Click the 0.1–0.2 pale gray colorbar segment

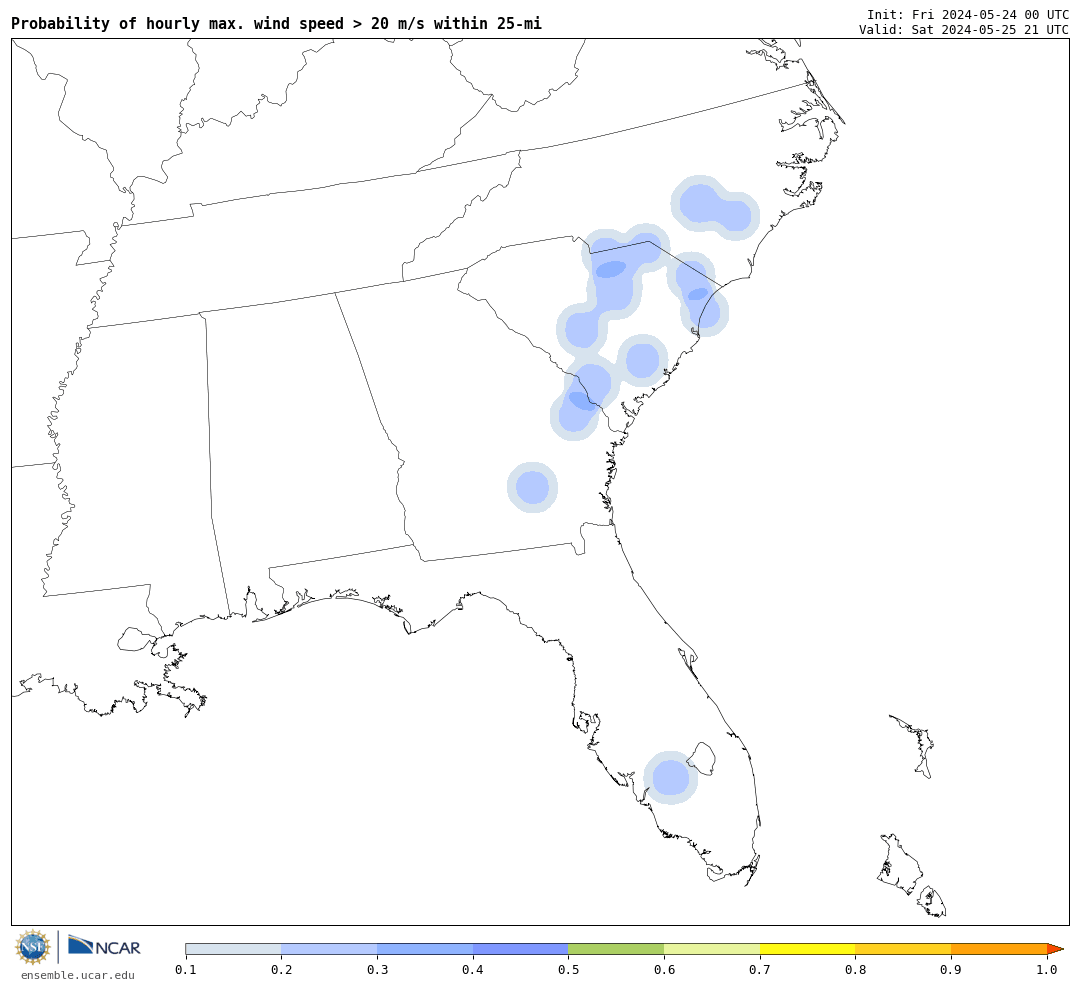click(x=233, y=949)
